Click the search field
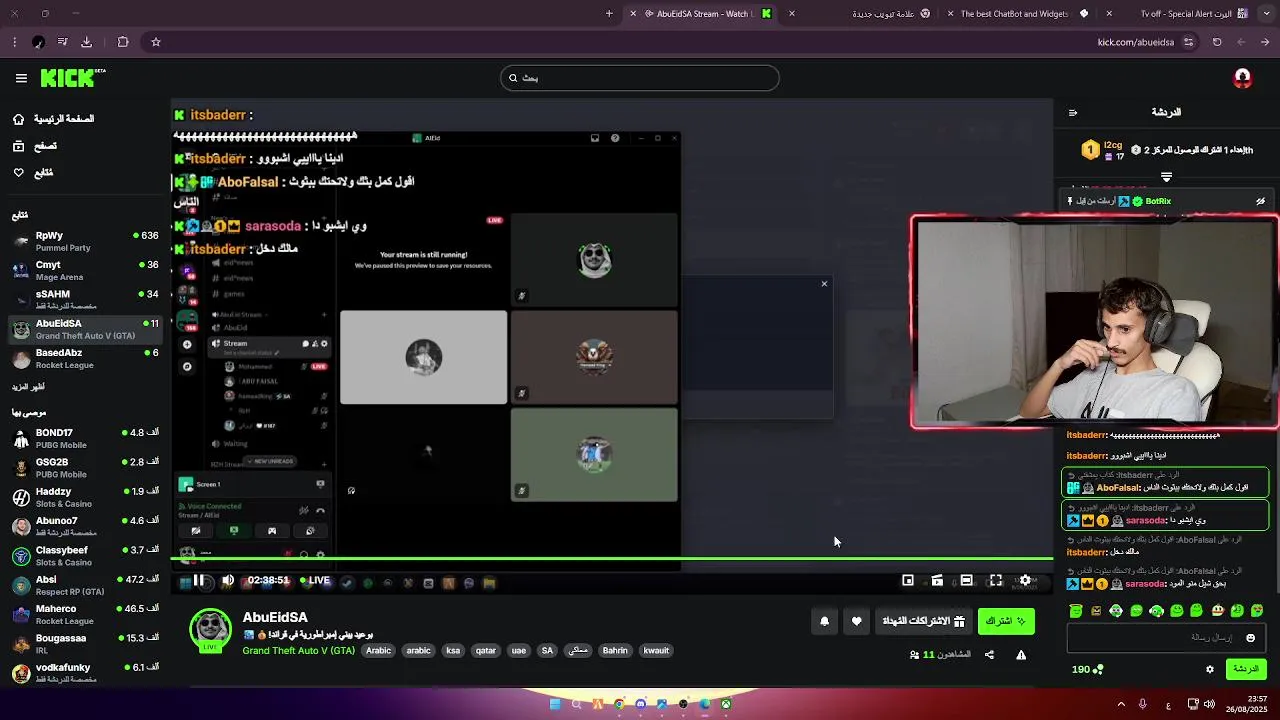 pos(640,78)
